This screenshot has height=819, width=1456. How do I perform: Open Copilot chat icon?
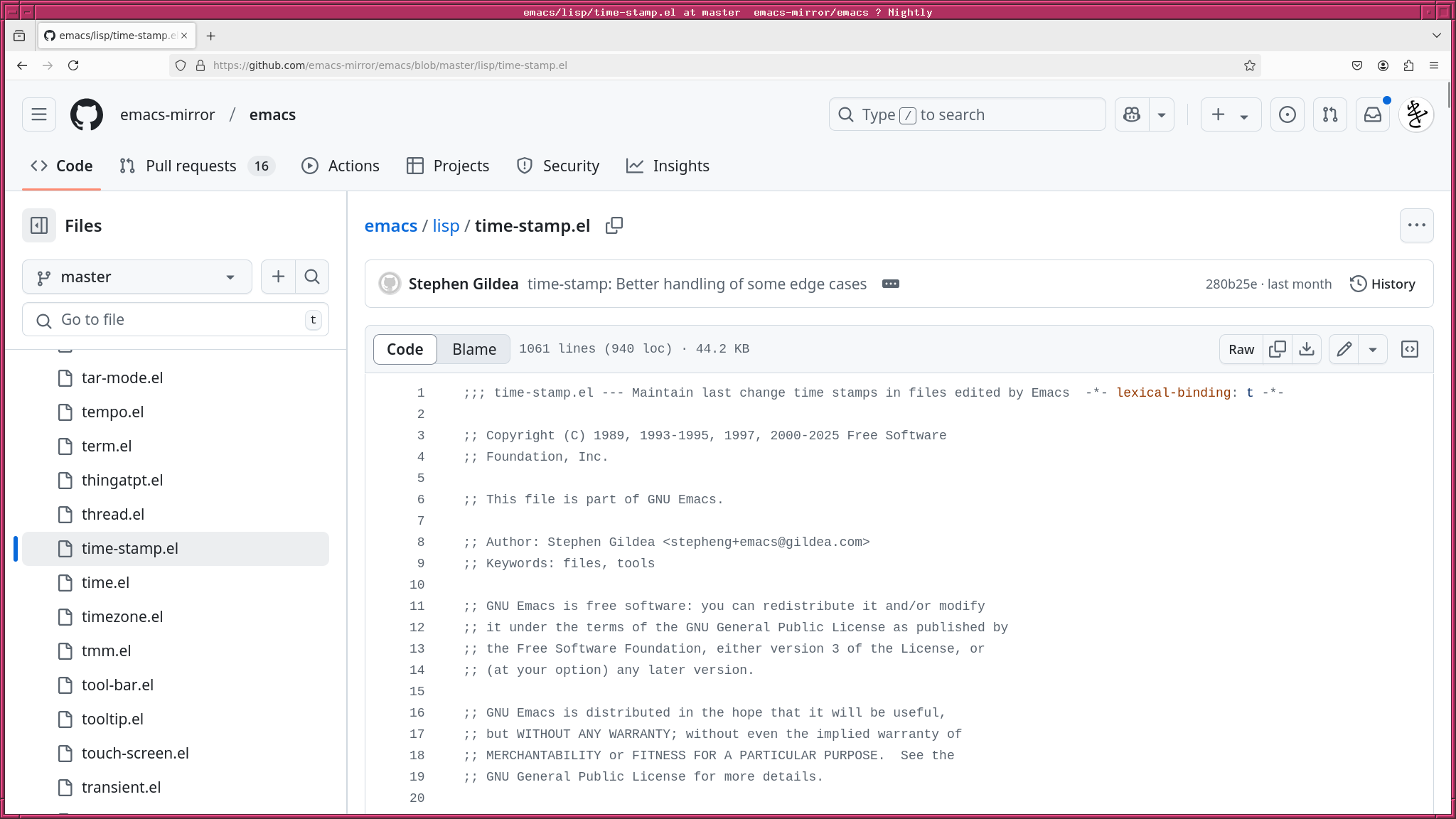pos(1132,114)
